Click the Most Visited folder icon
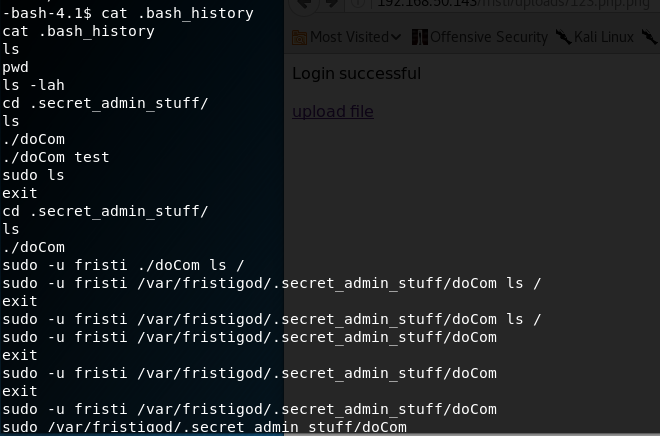This screenshot has width=660, height=436. pyautogui.click(x=299, y=37)
